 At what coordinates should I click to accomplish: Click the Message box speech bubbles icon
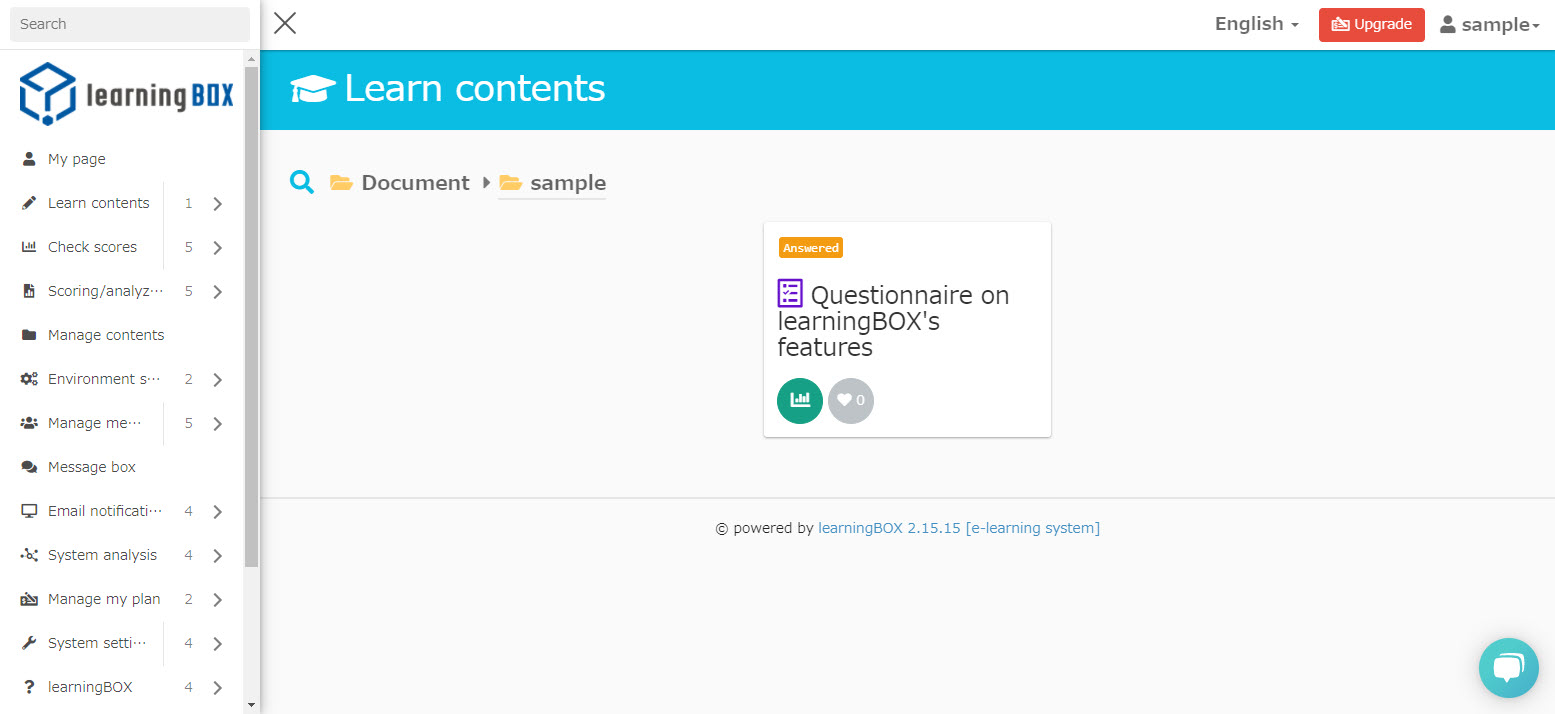point(29,467)
